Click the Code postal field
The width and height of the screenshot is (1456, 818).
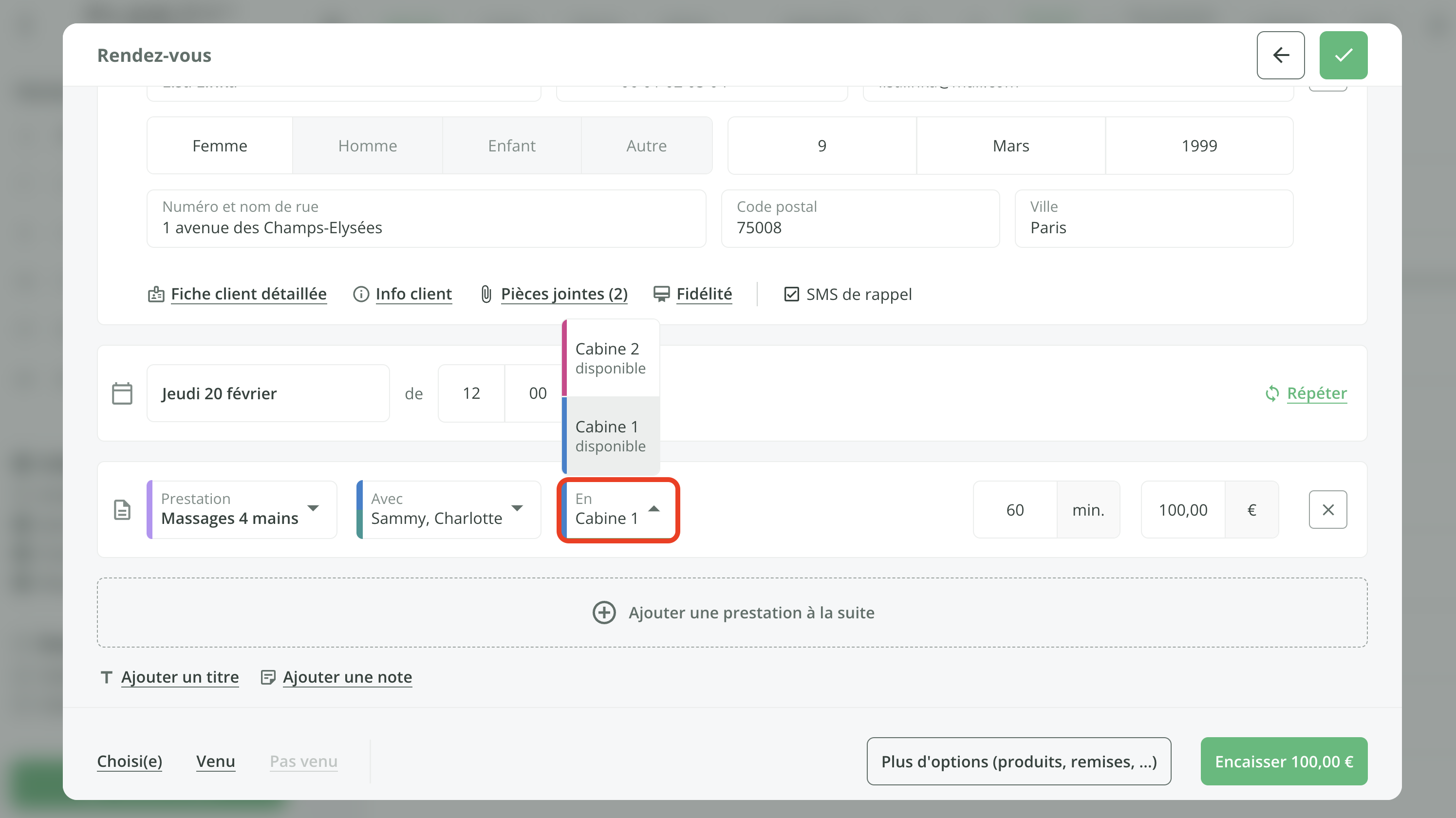pyautogui.click(x=859, y=219)
